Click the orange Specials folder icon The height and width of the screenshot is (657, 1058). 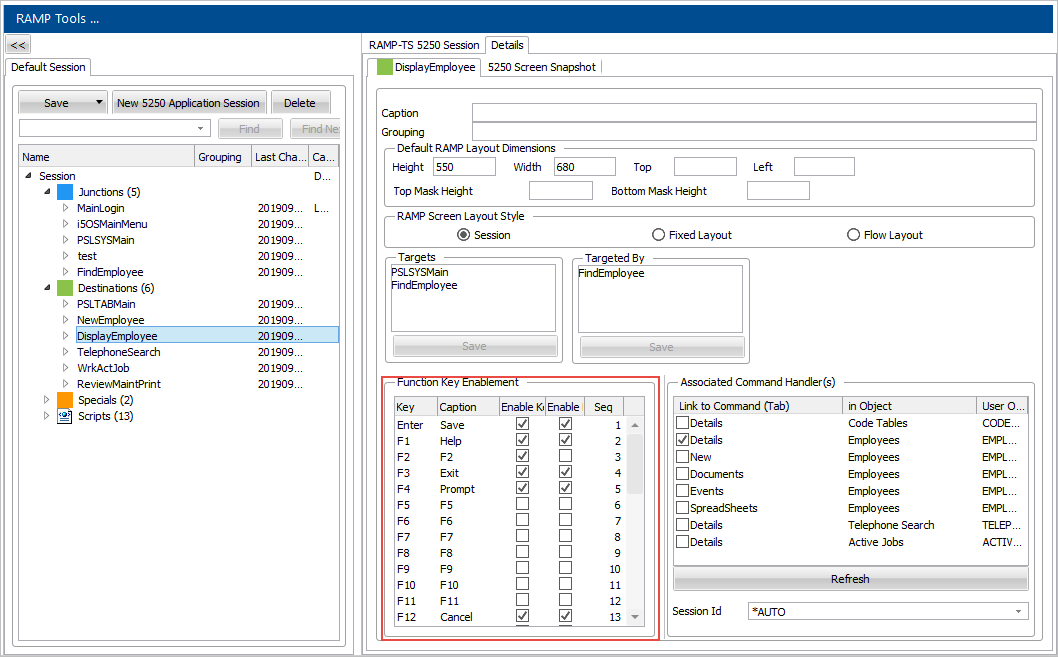click(65, 400)
